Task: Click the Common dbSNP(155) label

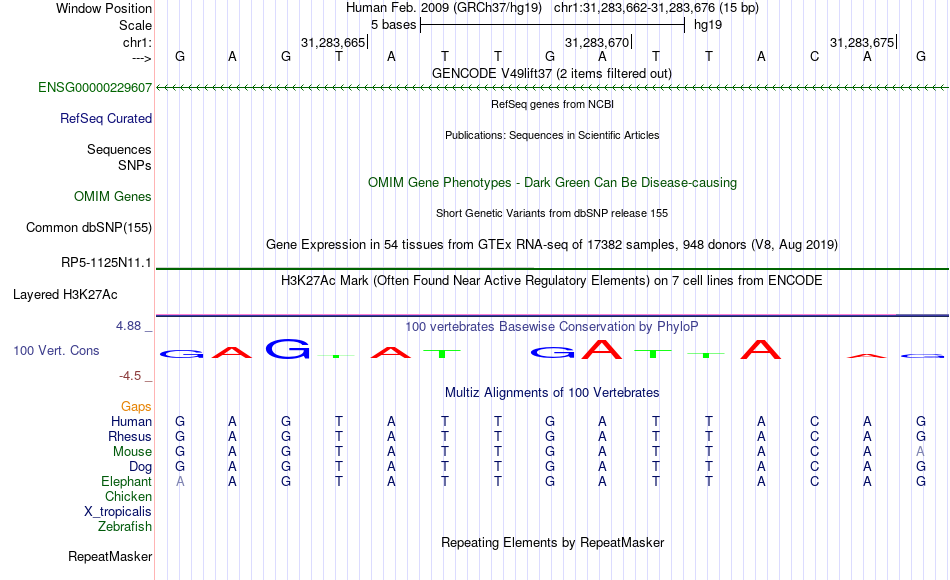Action: 89,227
